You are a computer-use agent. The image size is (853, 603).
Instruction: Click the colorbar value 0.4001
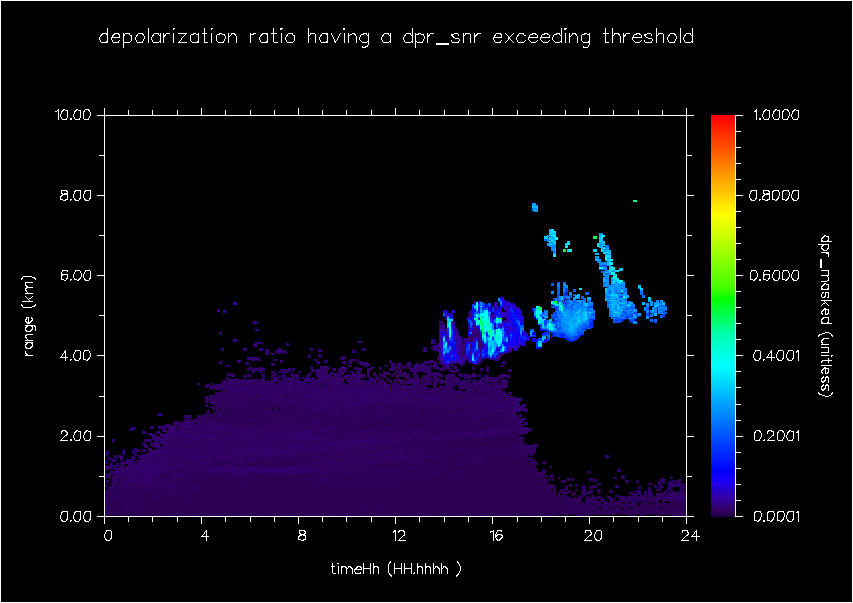(776, 356)
